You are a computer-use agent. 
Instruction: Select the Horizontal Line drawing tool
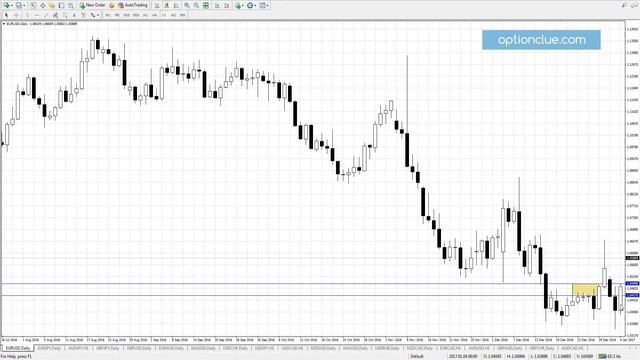(x=37, y=15)
